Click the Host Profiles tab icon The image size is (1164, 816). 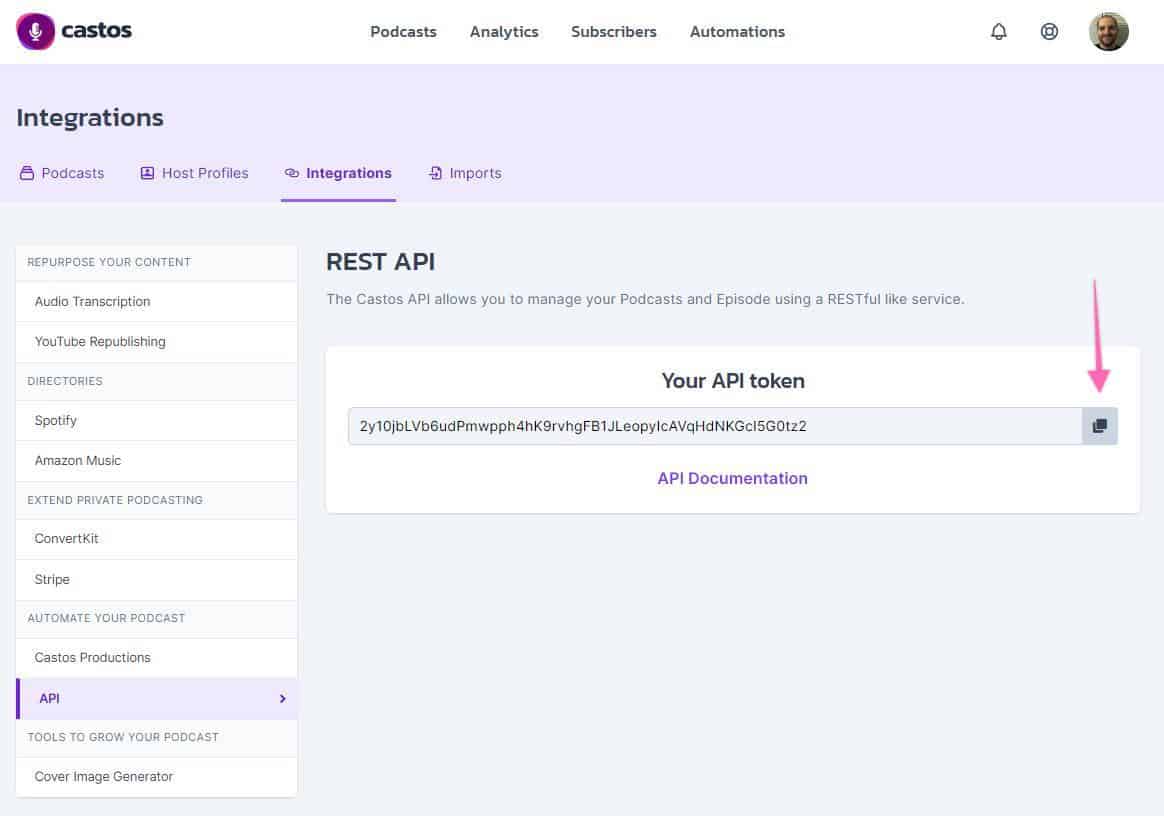pos(147,173)
